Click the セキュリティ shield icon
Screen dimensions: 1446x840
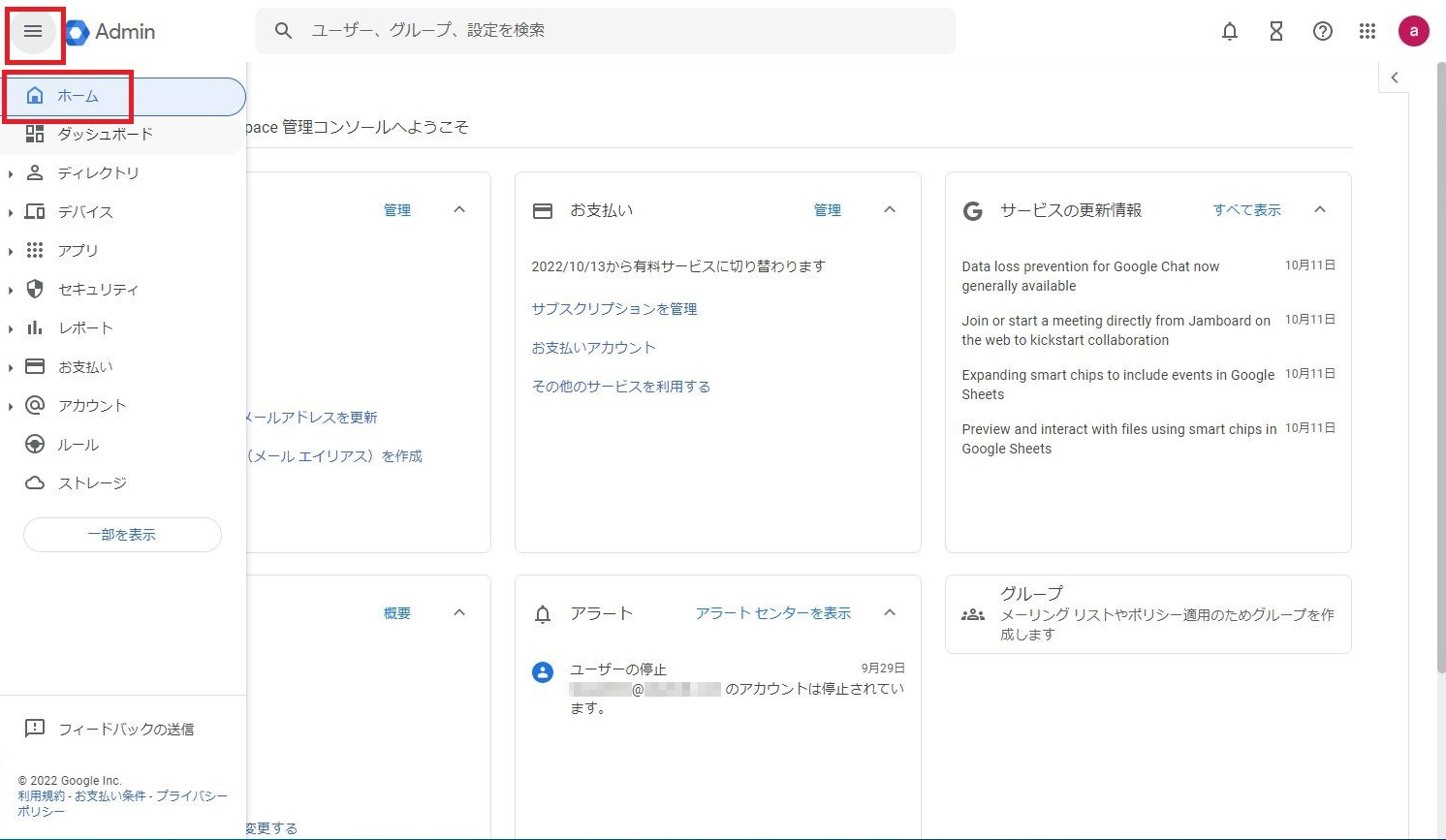click(x=35, y=289)
